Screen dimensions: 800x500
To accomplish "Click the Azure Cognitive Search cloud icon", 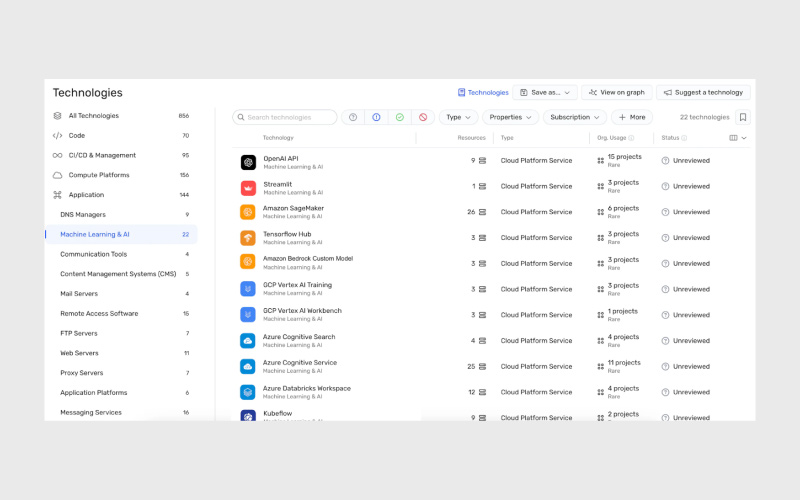I will point(248,340).
